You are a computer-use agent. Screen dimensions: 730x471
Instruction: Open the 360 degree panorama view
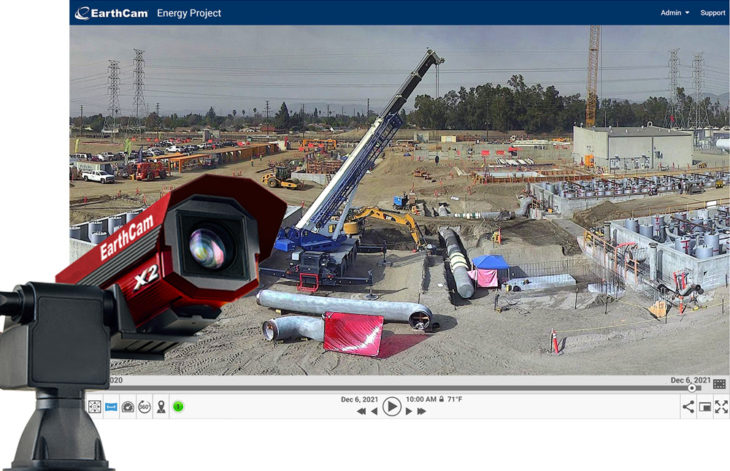[x=144, y=407]
